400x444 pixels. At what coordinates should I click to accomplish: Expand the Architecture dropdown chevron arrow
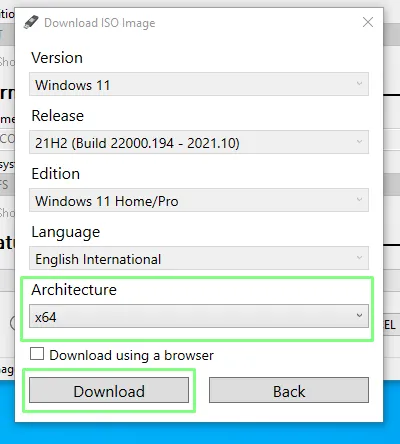(x=359, y=315)
